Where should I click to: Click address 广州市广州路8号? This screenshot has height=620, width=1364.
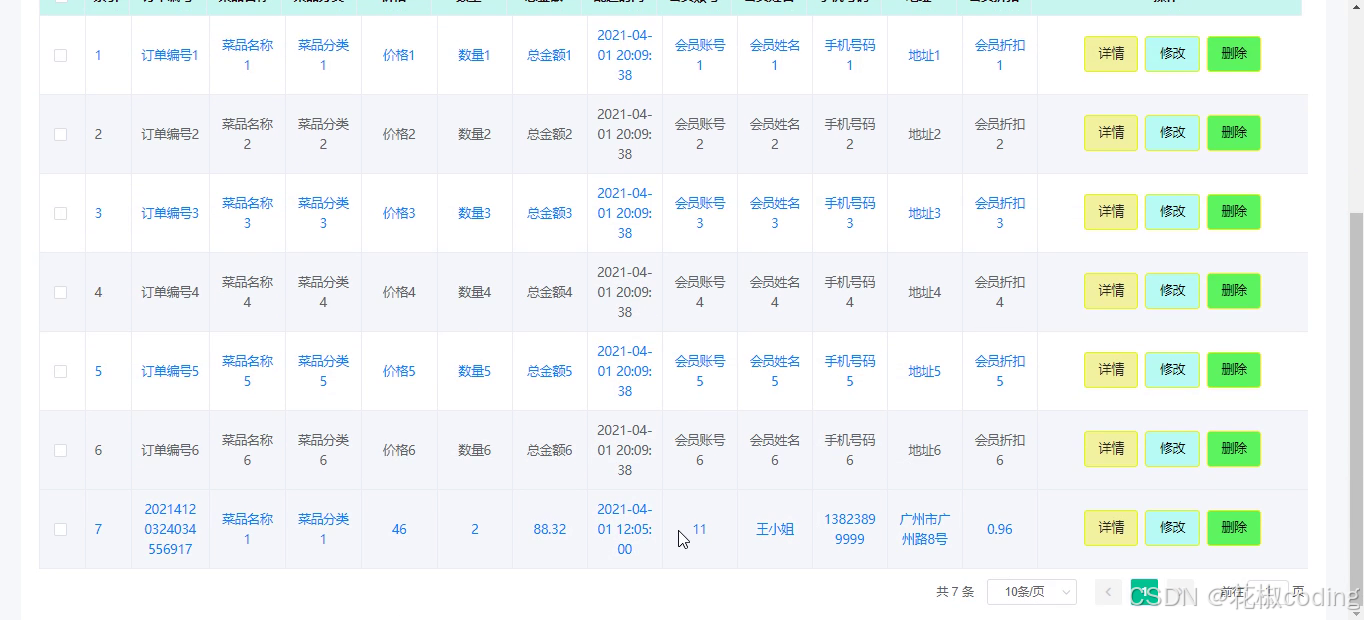pos(925,529)
